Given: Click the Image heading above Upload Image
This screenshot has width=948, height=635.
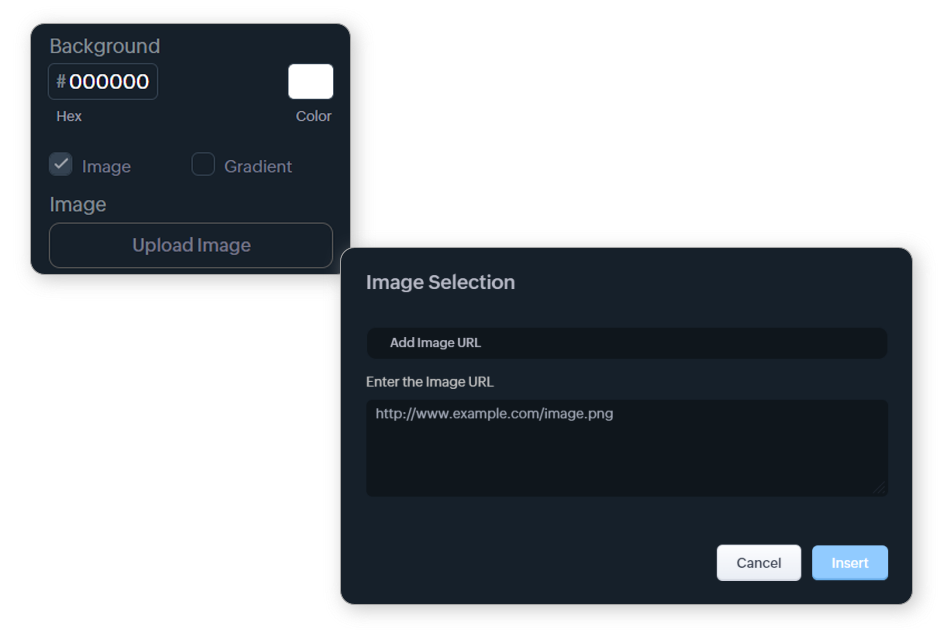Looking at the screenshot, I should pyautogui.click(x=78, y=204).
